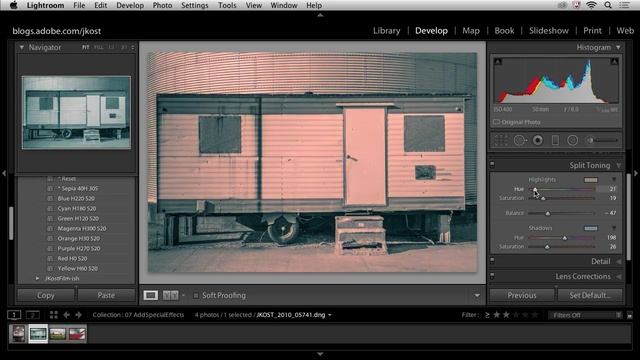Click the Set Default... button

click(x=590, y=295)
